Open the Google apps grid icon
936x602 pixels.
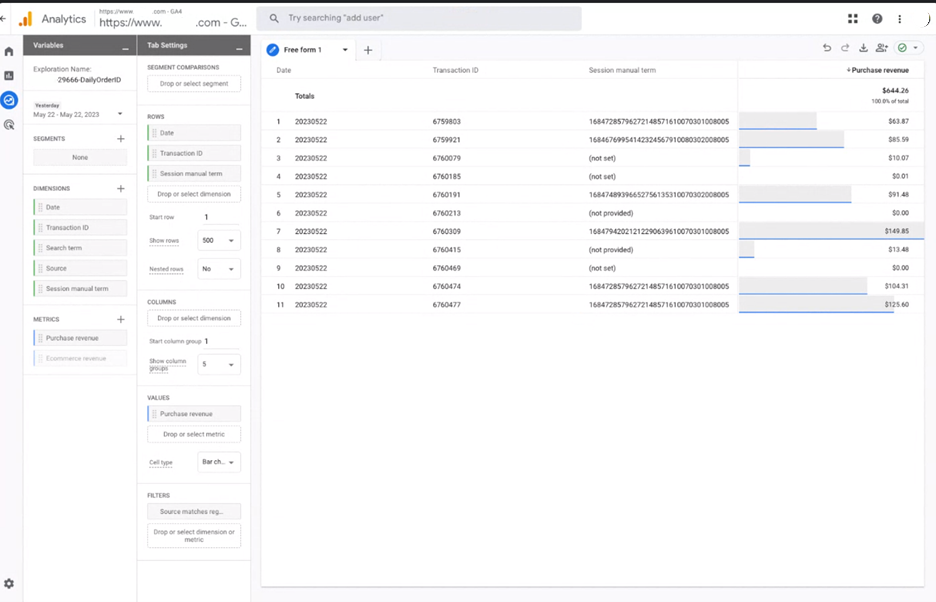853,19
